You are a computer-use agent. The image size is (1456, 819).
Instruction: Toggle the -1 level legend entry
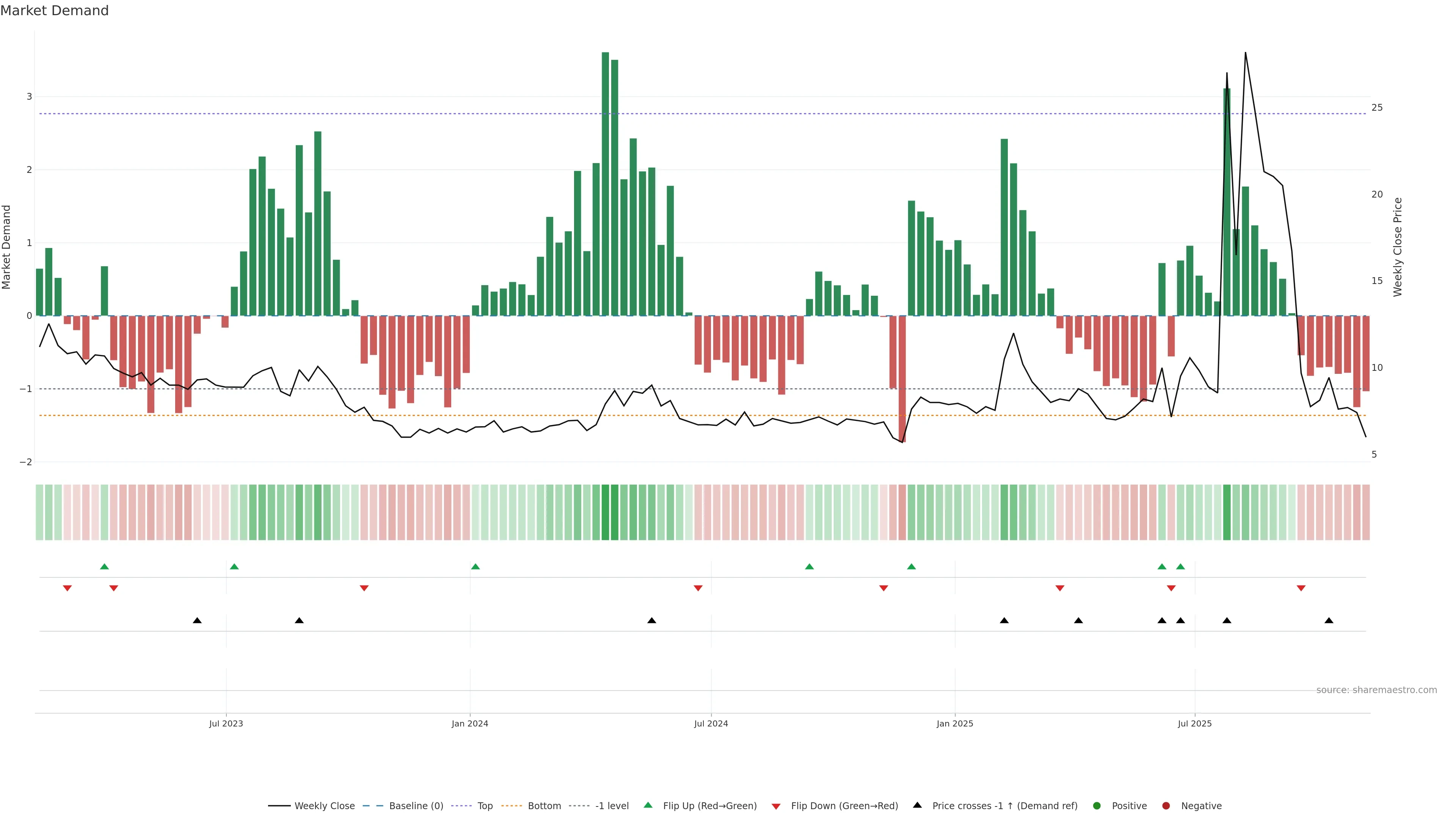pyautogui.click(x=612, y=805)
